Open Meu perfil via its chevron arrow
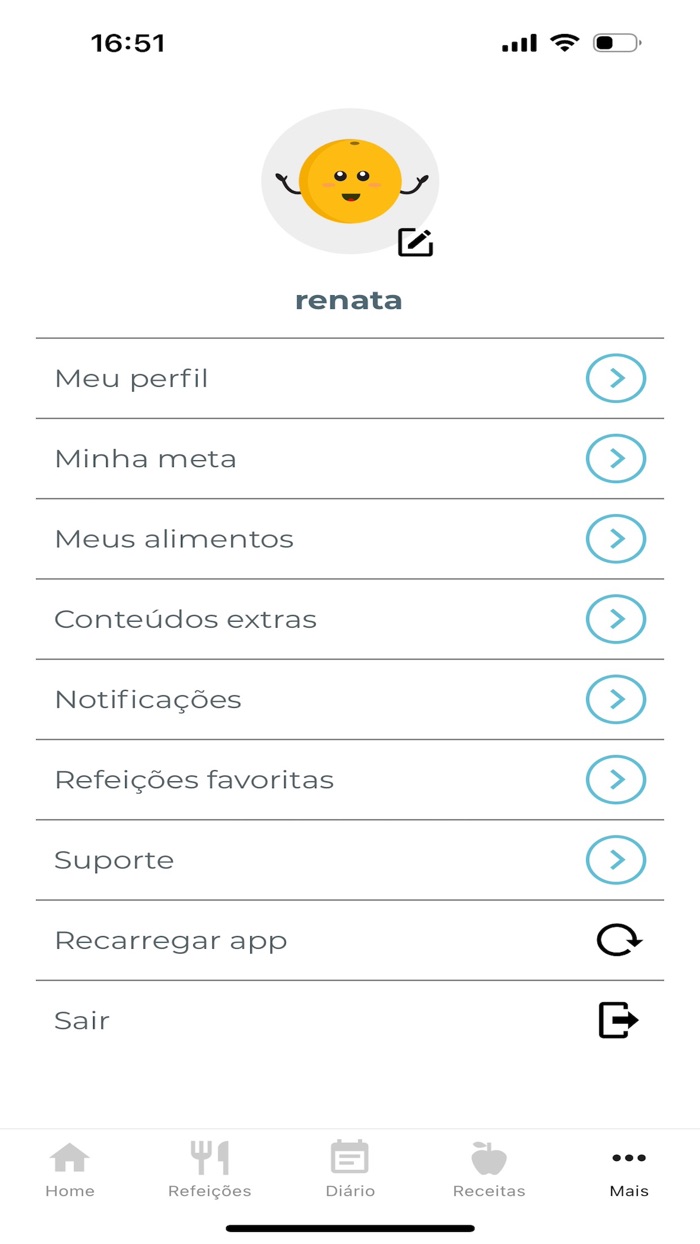The width and height of the screenshot is (700, 1244). (x=614, y=378)
